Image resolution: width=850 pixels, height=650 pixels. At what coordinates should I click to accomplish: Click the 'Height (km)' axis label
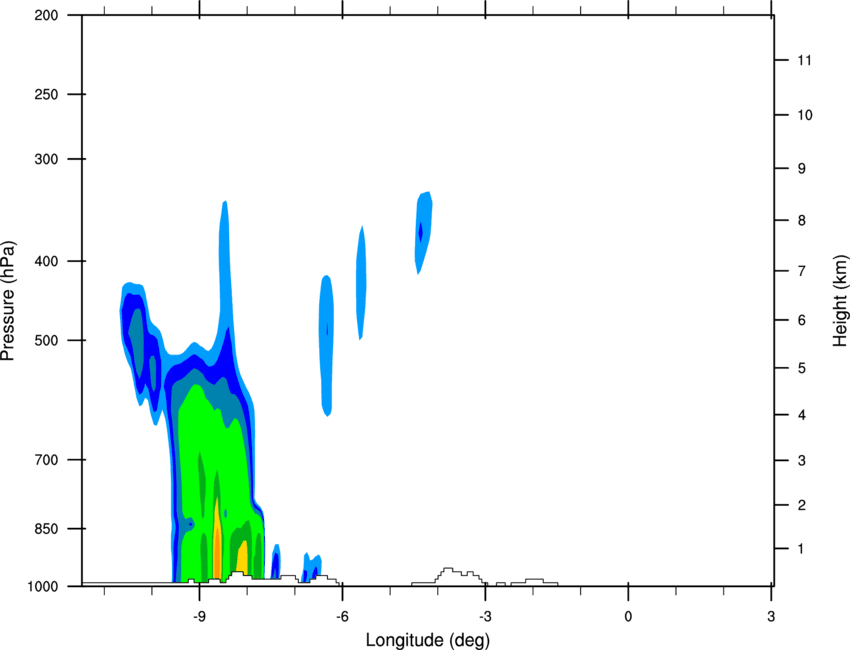coord(840,301)
